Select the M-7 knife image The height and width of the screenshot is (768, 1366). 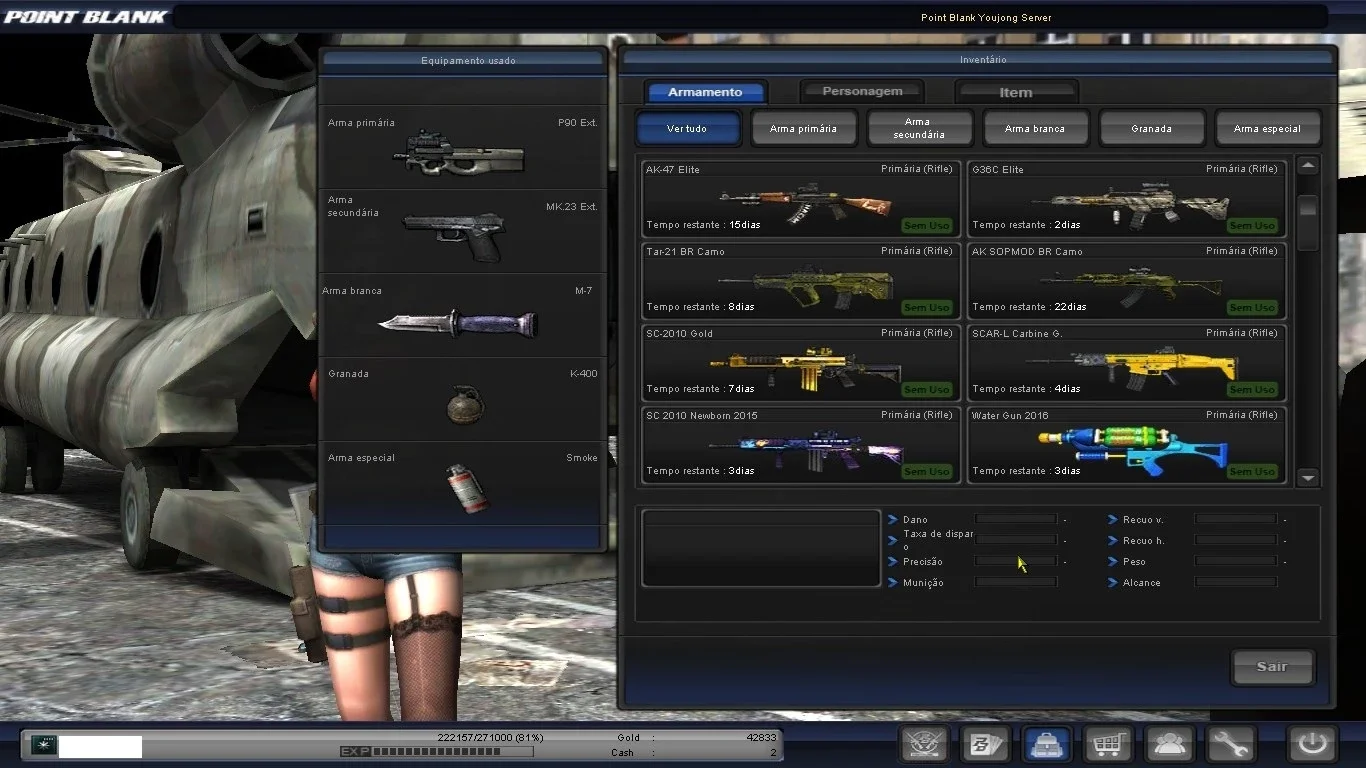(x=458, y=324)
